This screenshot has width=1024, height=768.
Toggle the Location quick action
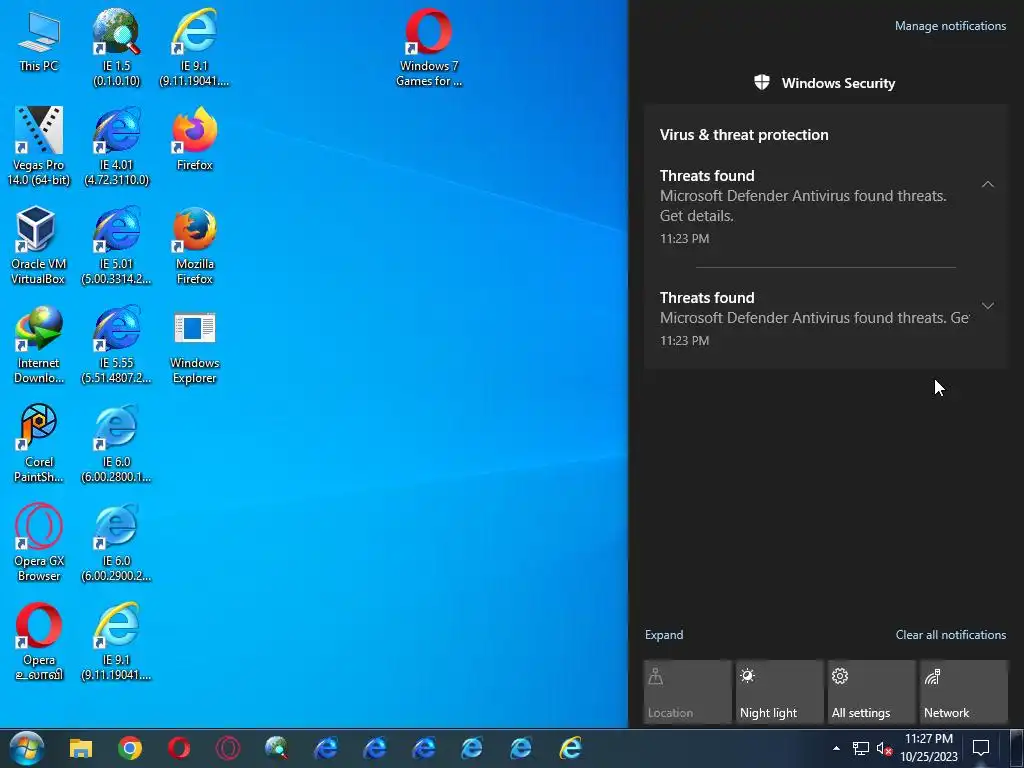pyautogui.click(x=688, y=692)
